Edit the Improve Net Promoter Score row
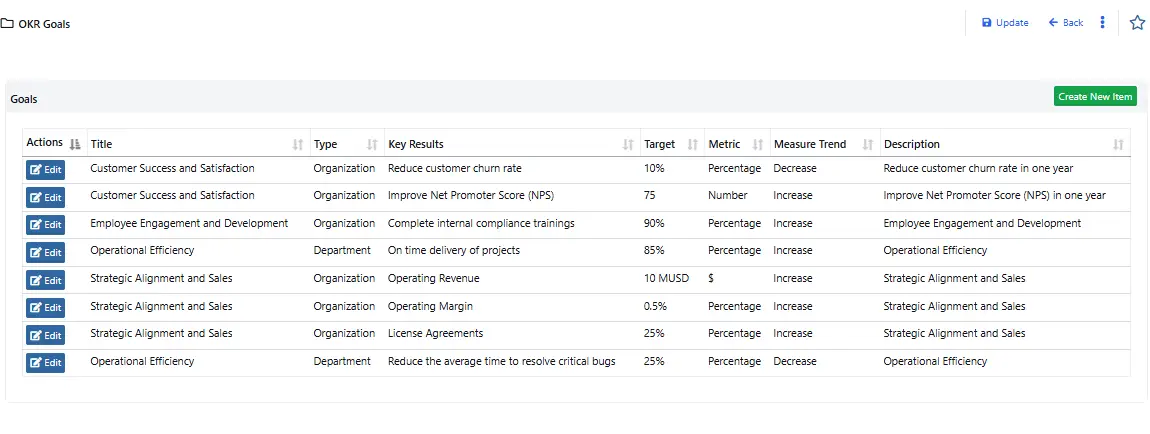Viewport: 1150px width, 434px height. click(x=45, y=197)
